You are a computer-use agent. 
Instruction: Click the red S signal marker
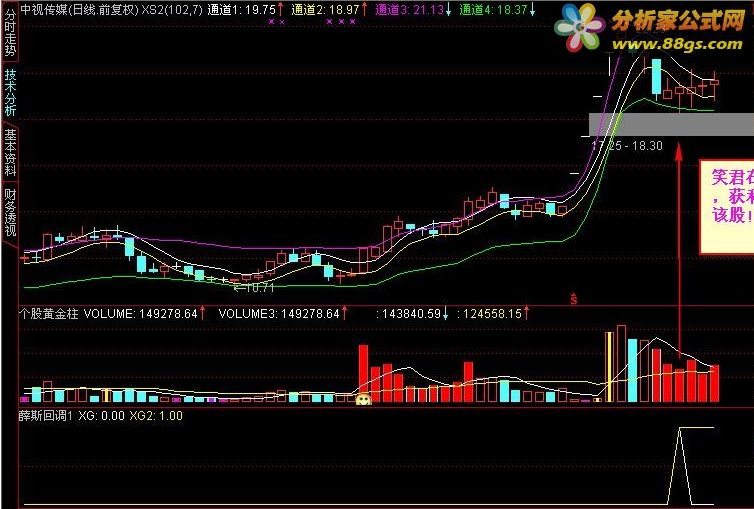573,298
